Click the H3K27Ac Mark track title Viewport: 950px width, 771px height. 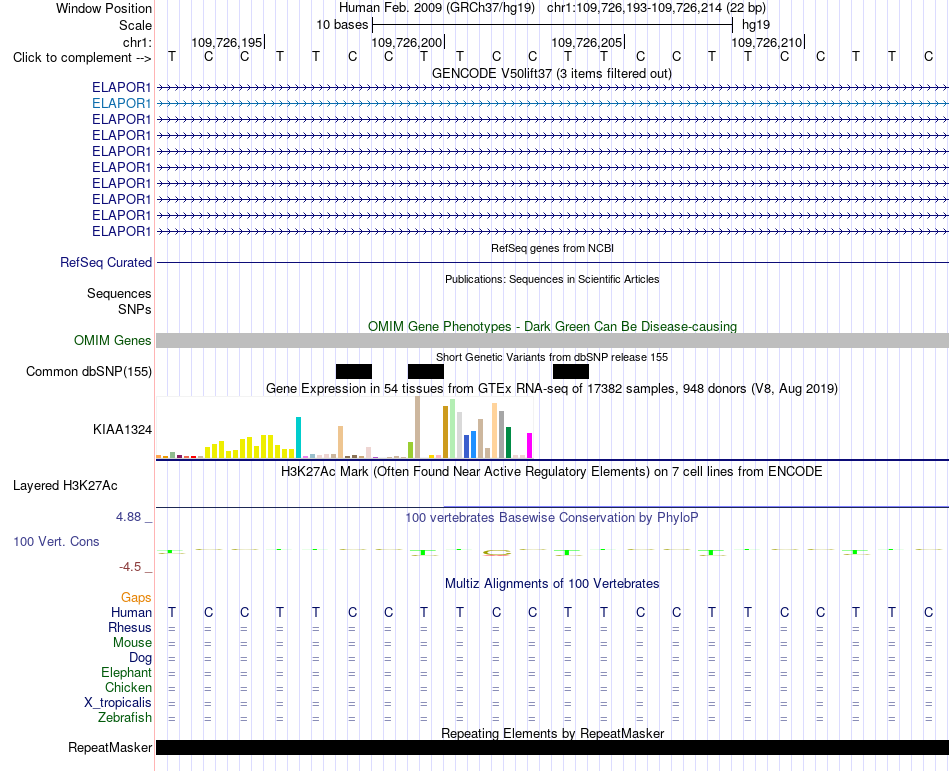coord(552,472)
